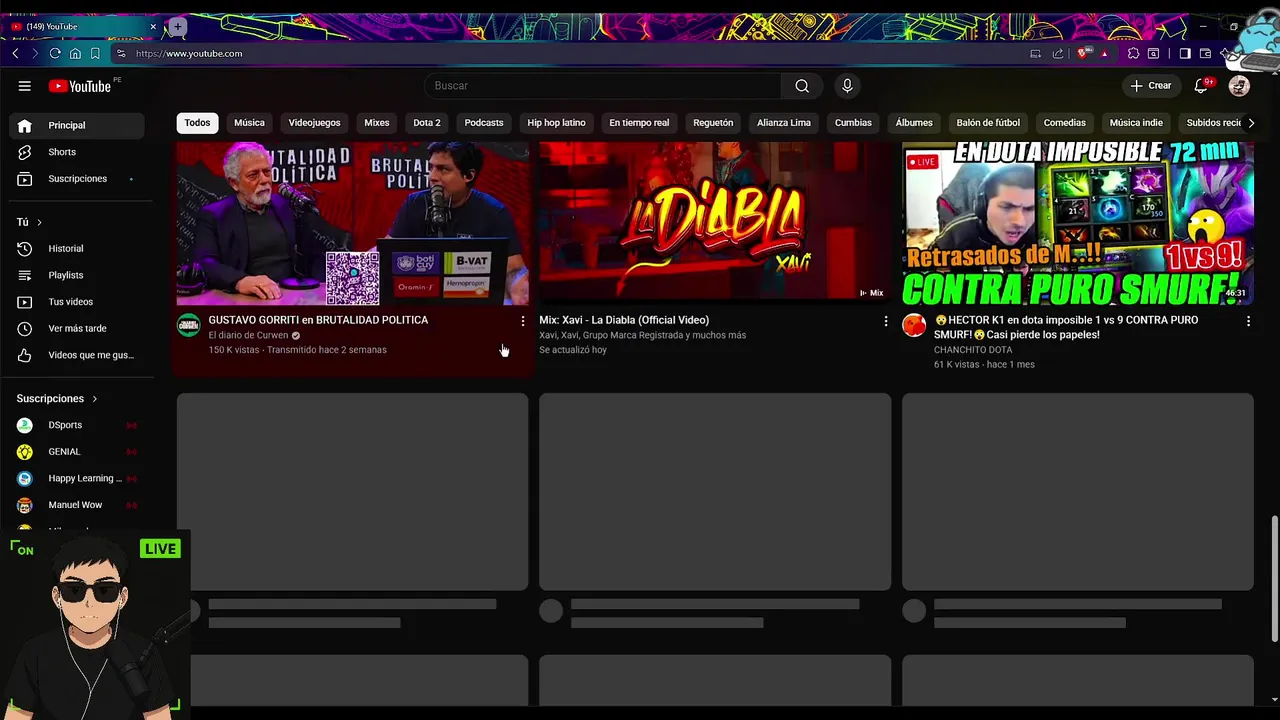Open options for Gustavo Gorriti video

point(522,321)
